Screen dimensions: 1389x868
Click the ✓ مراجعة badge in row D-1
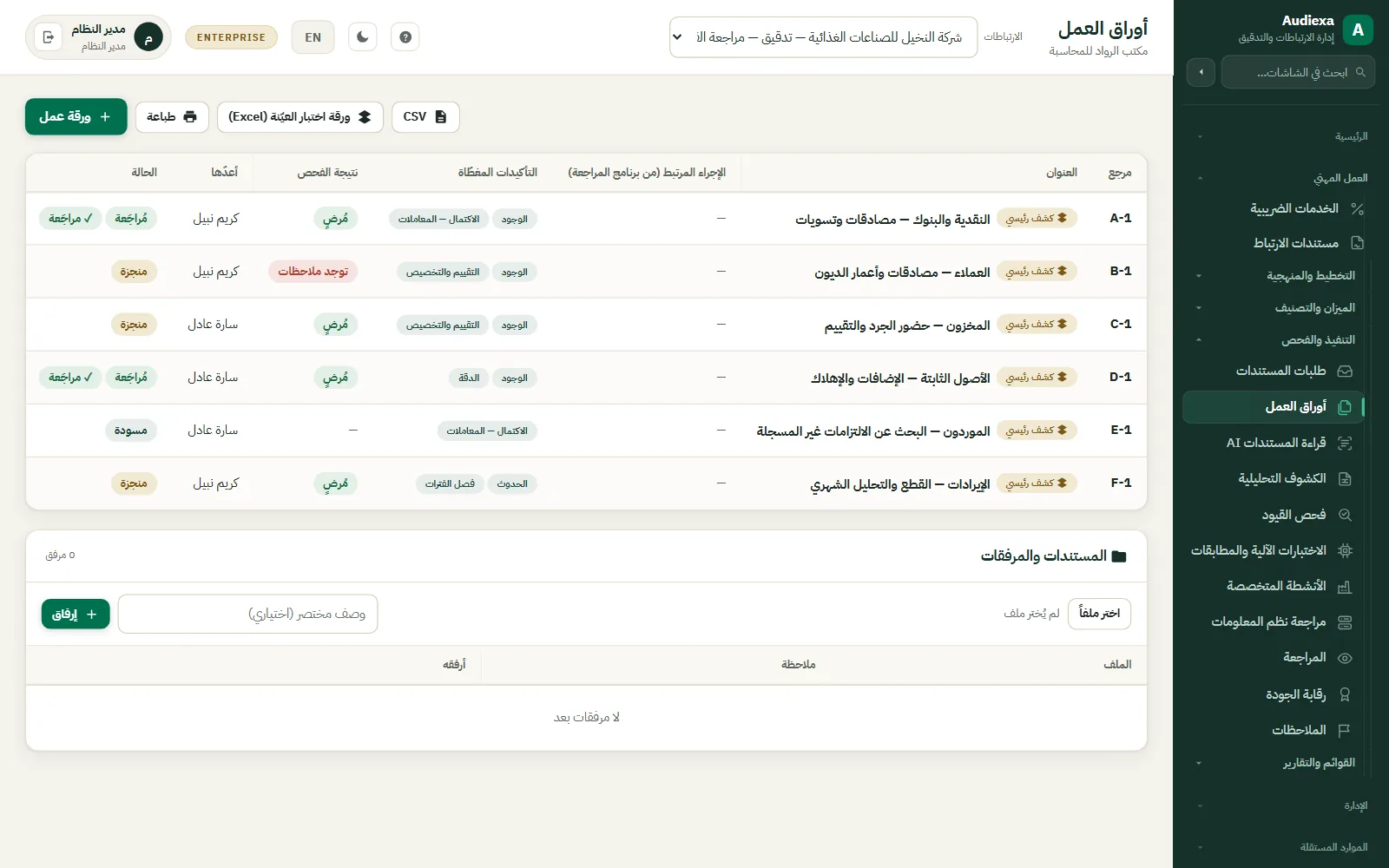click(x=70, y=378)
